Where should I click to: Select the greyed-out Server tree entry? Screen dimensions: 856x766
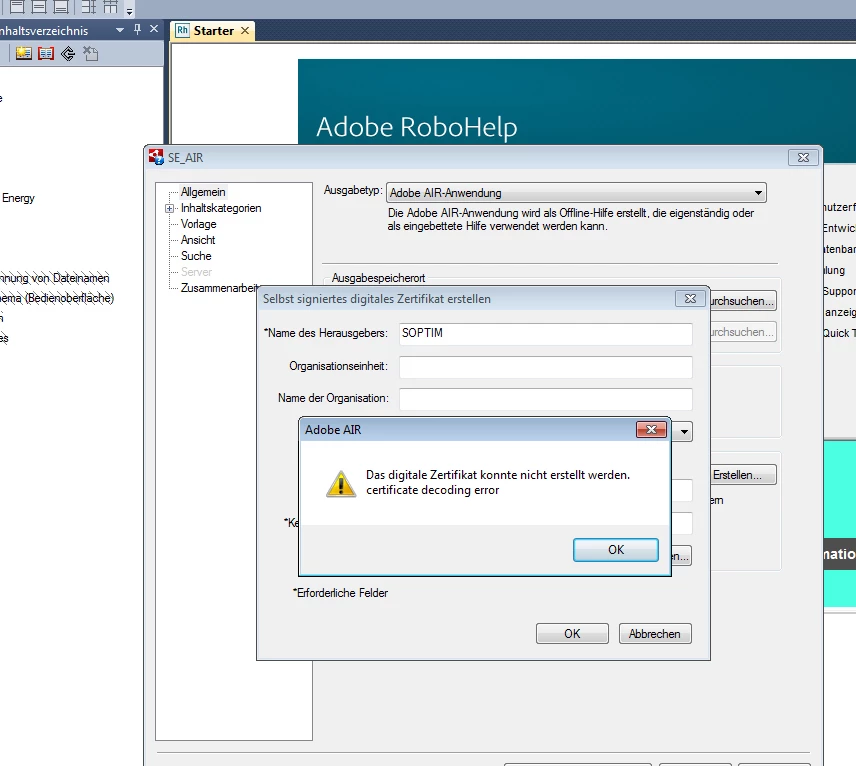point(196,272)
